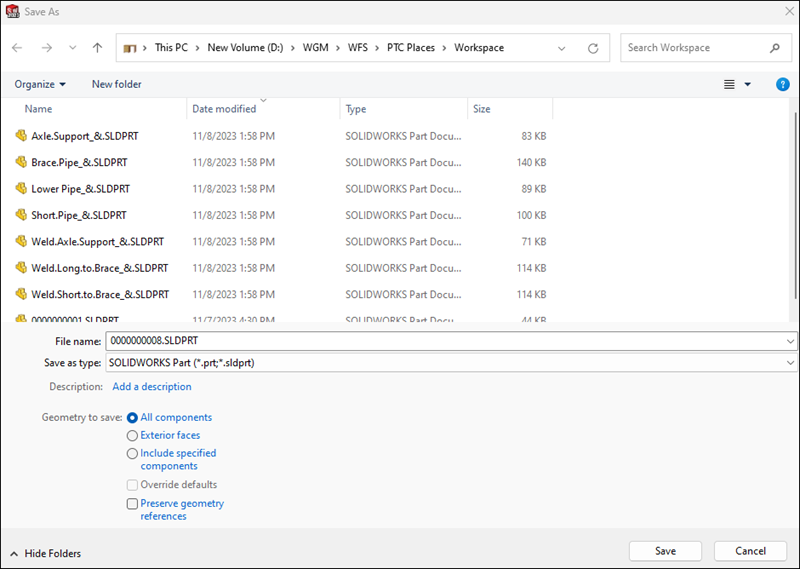Click the 83 KB size cell
The image size is (800, 569).
pos(534,136)
